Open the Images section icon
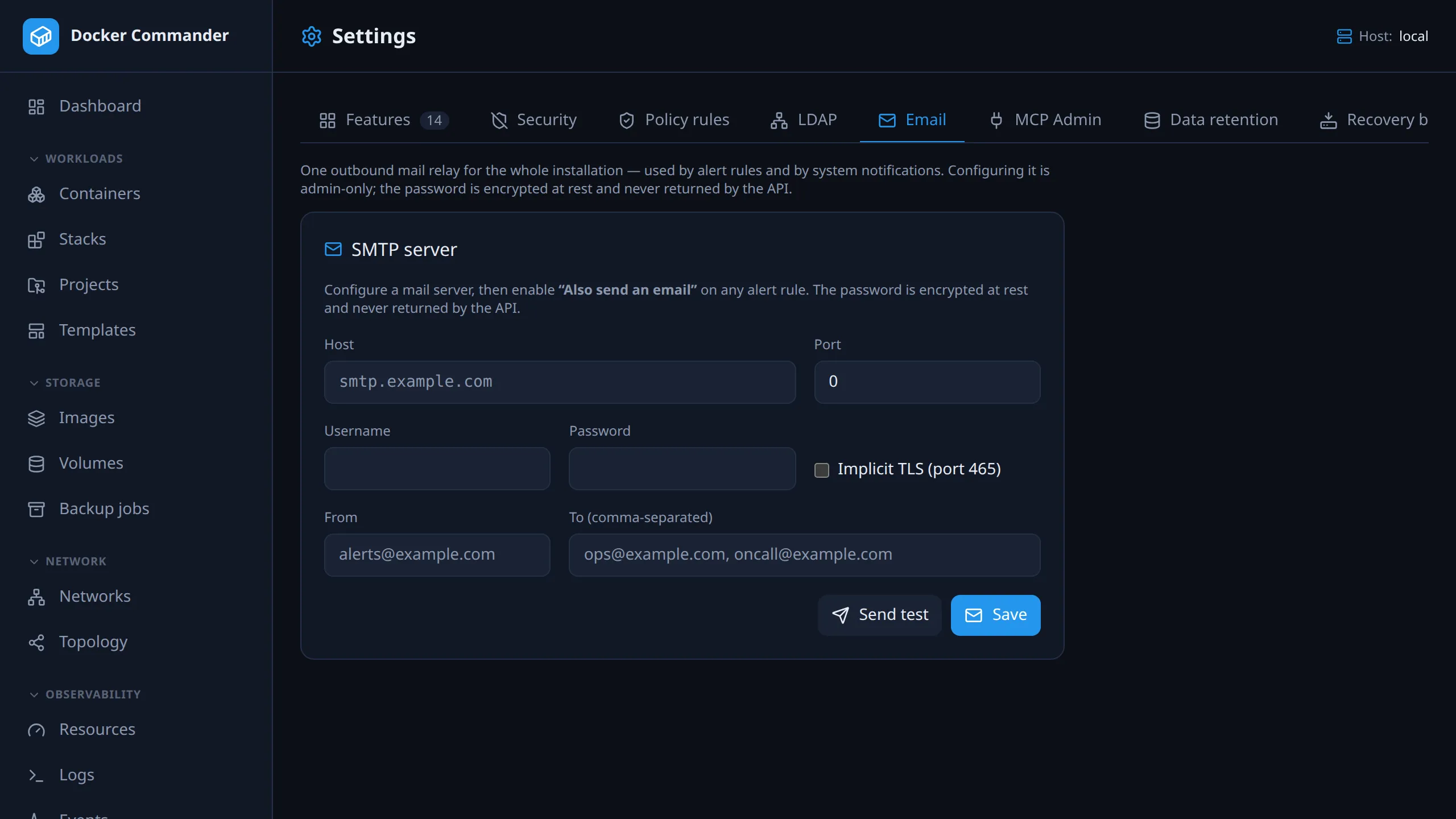Image resolution: width=1456 pixels, height=819 pixels. 36,419
